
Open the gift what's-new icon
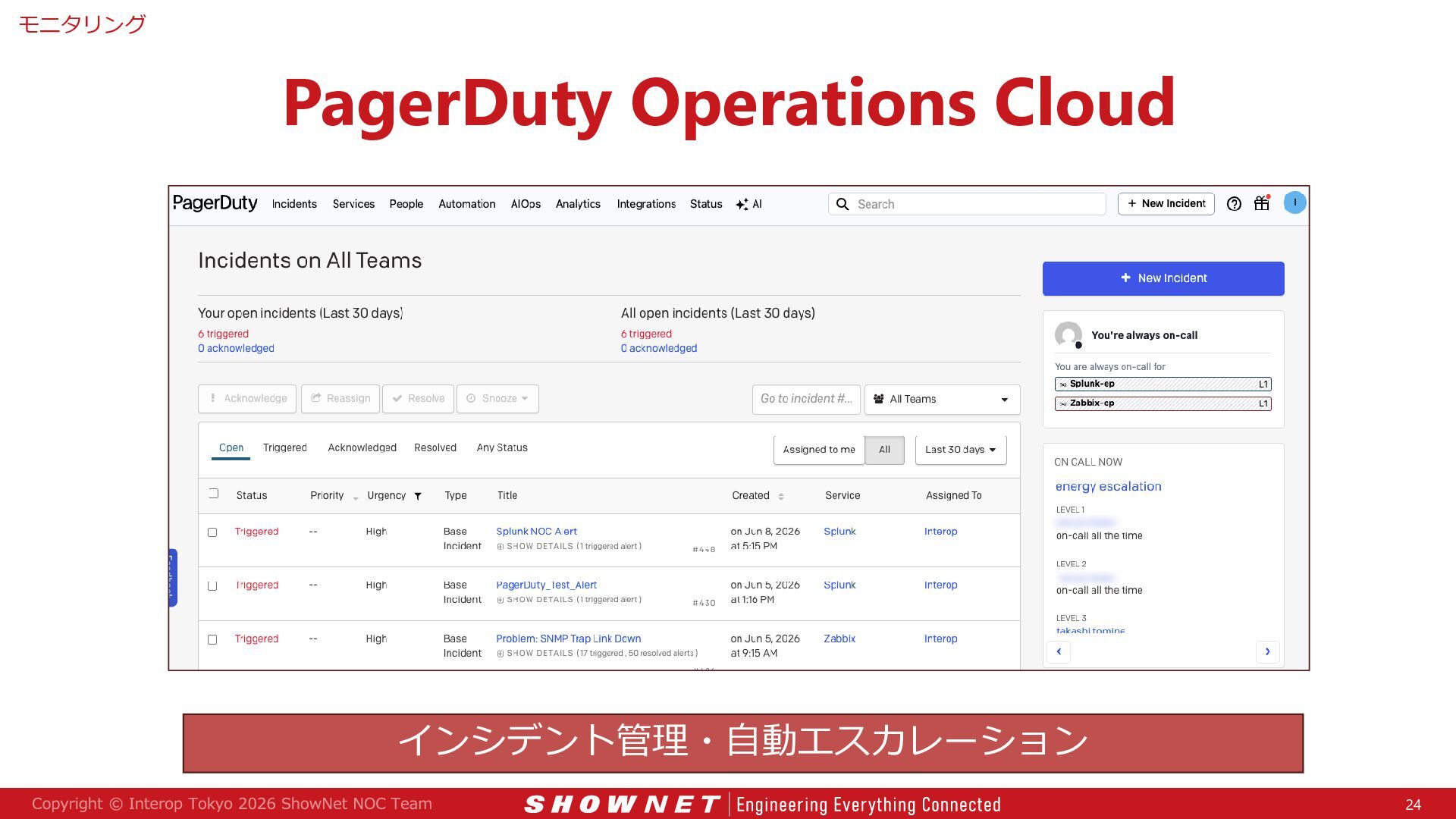point(1262,203)
